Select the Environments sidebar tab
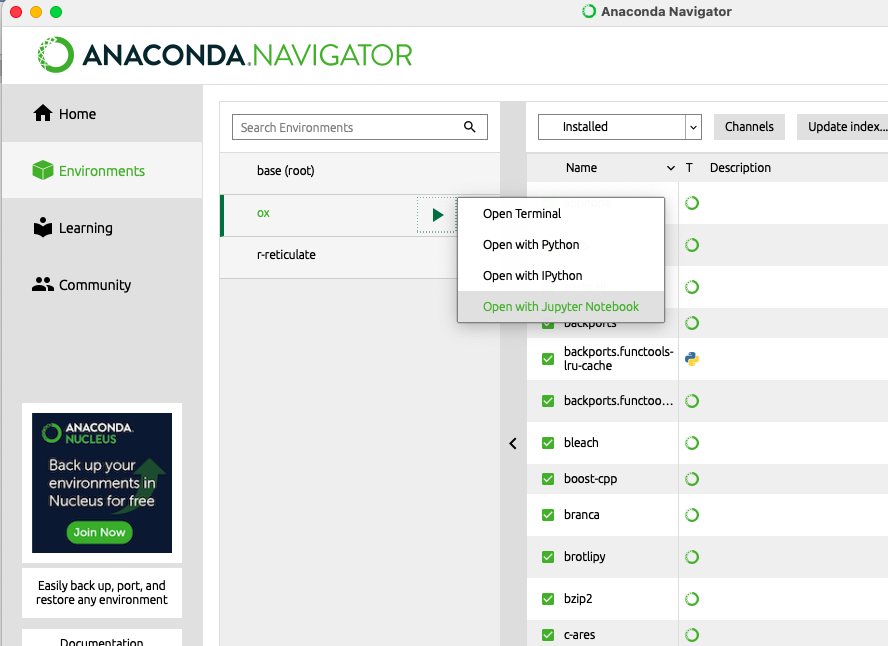The width and height of the screenshot is (888, 646). [x=102, y=170]
